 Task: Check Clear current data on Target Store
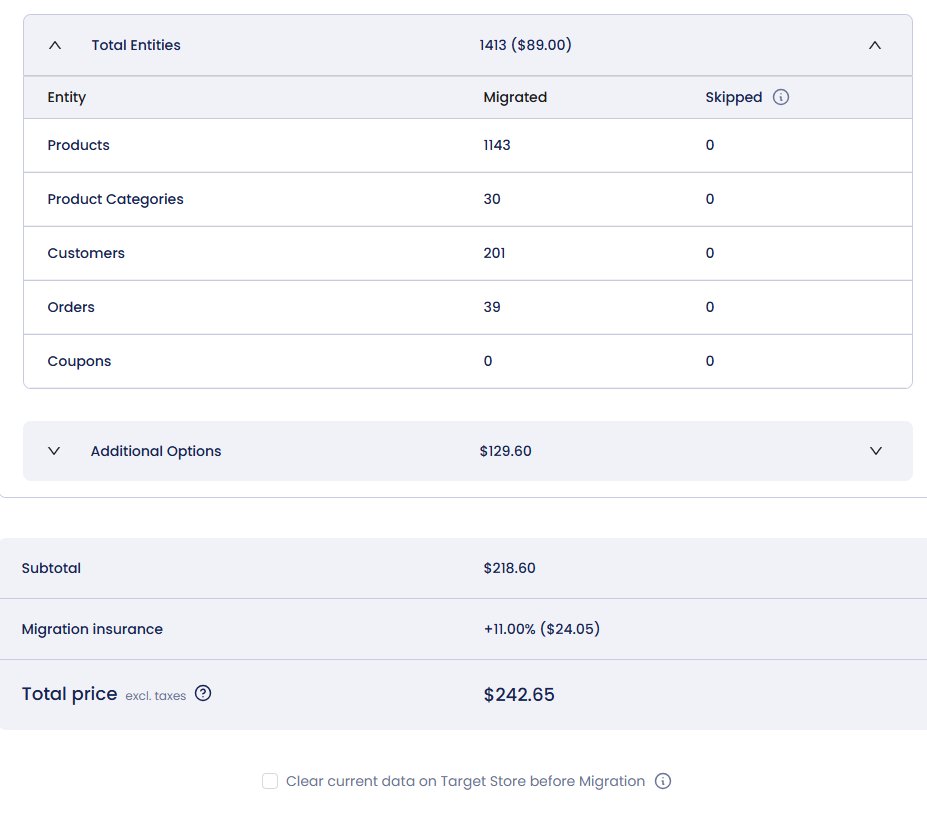[x=270, y=781]
